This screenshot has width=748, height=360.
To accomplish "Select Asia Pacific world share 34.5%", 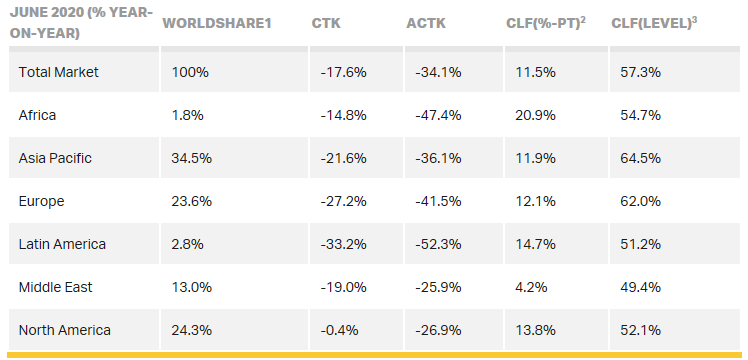I will click(x=191, y=158).
